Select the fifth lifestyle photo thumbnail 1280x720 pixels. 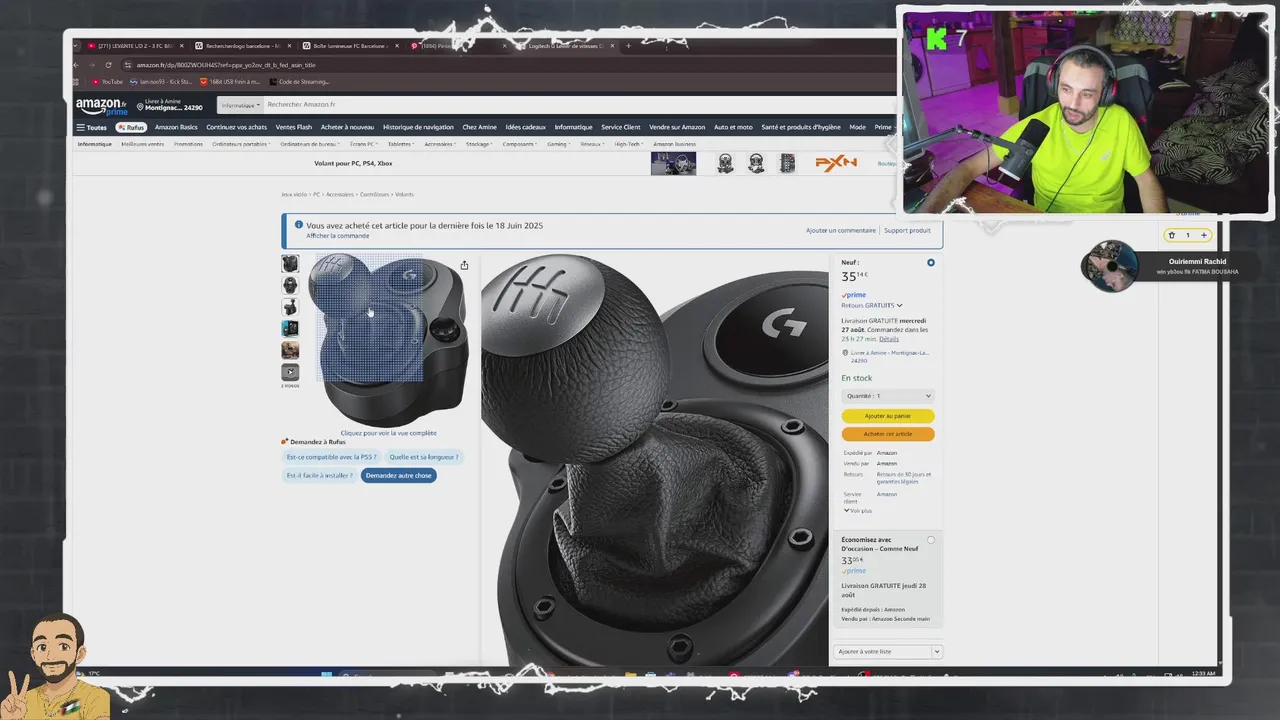tap(290, 350)
